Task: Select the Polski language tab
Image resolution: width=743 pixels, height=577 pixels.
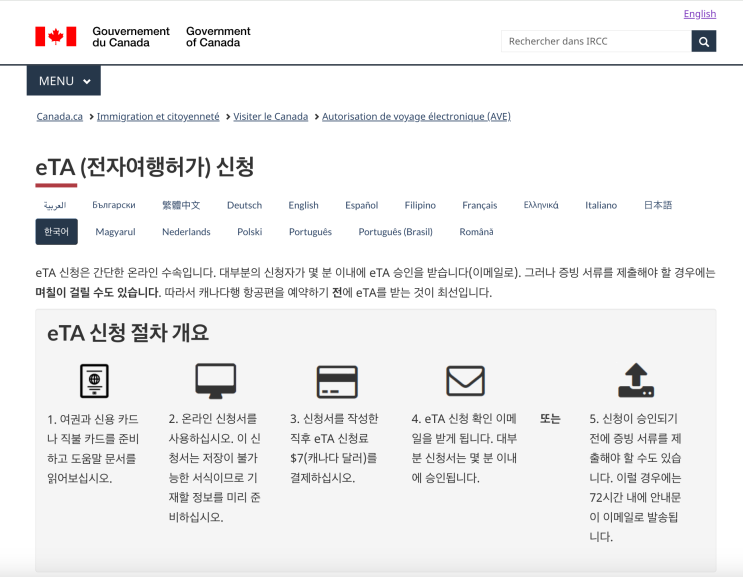Action: tap(250, 232)
